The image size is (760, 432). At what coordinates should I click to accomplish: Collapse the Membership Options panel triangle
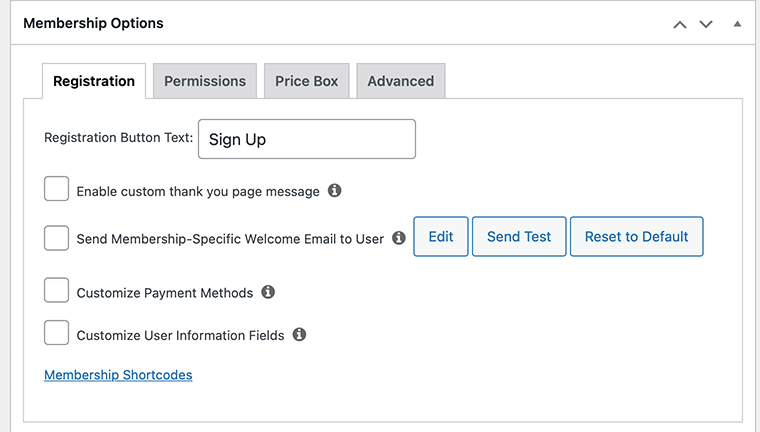[737, 23]
